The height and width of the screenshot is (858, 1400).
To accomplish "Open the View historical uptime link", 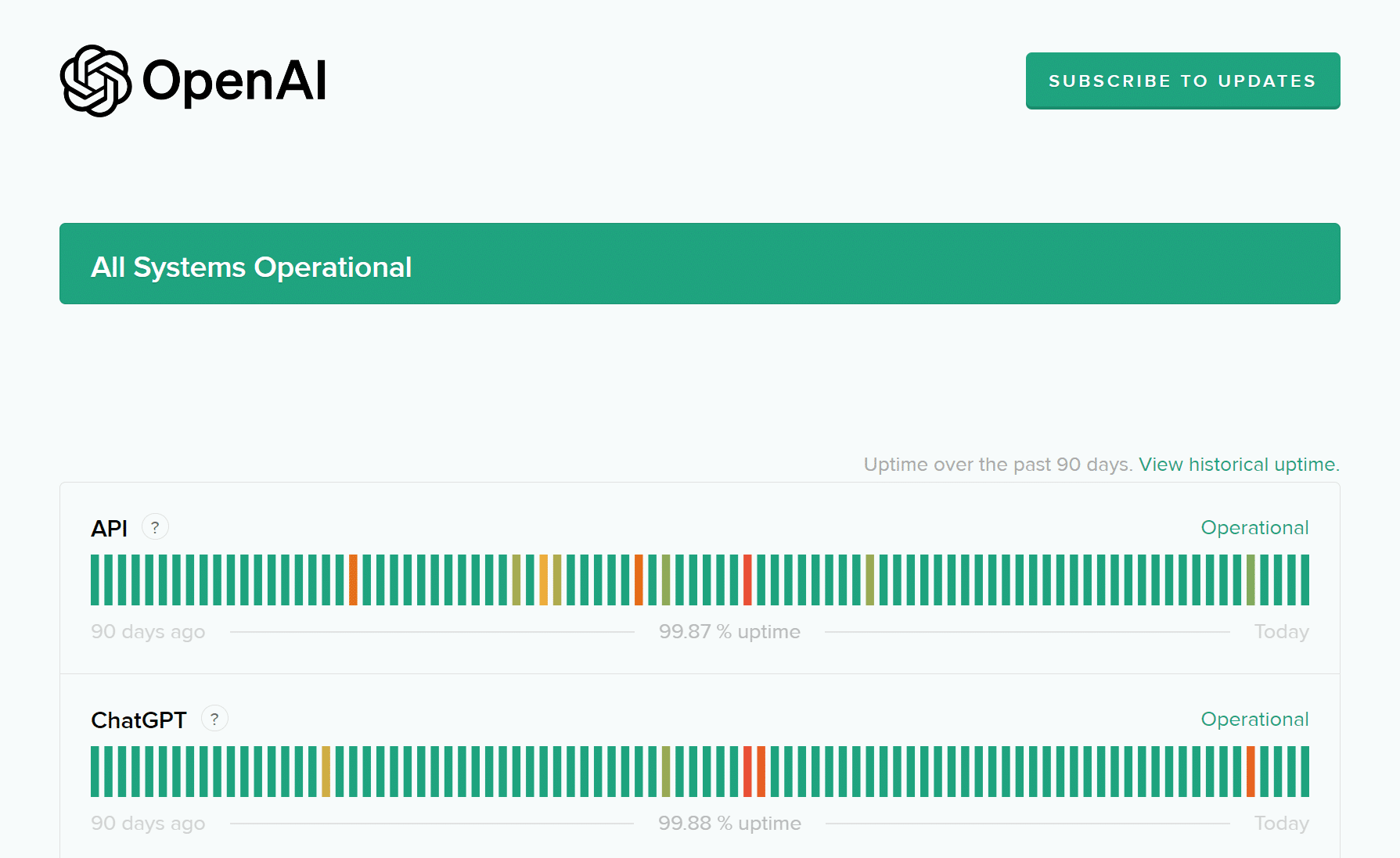I will [1239, 465].
